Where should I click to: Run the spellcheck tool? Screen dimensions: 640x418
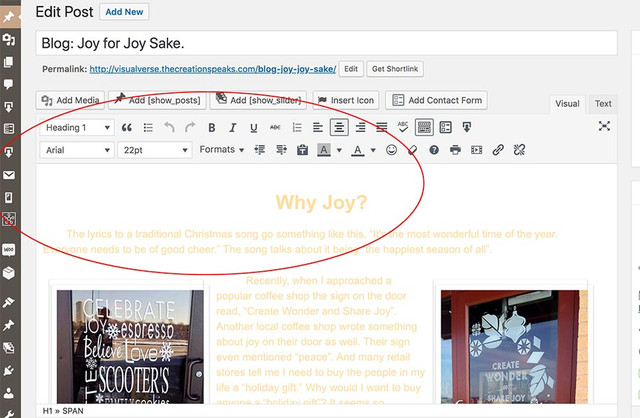click(x=403, y=127)
